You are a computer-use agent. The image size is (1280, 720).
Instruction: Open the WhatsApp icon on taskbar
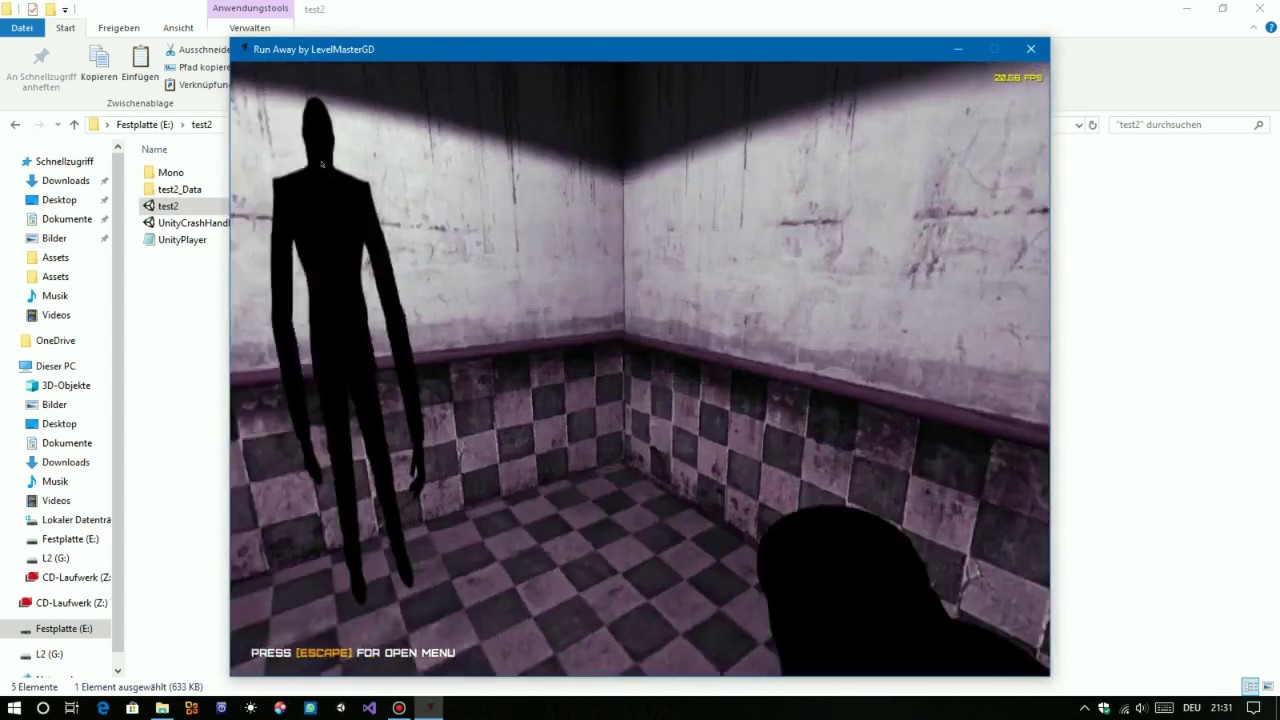point(310,708)
